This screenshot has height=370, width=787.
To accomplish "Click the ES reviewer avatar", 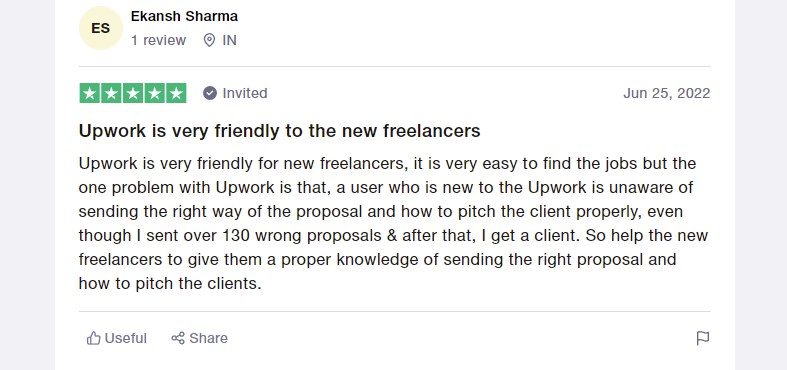I will [x=101, y=28].
